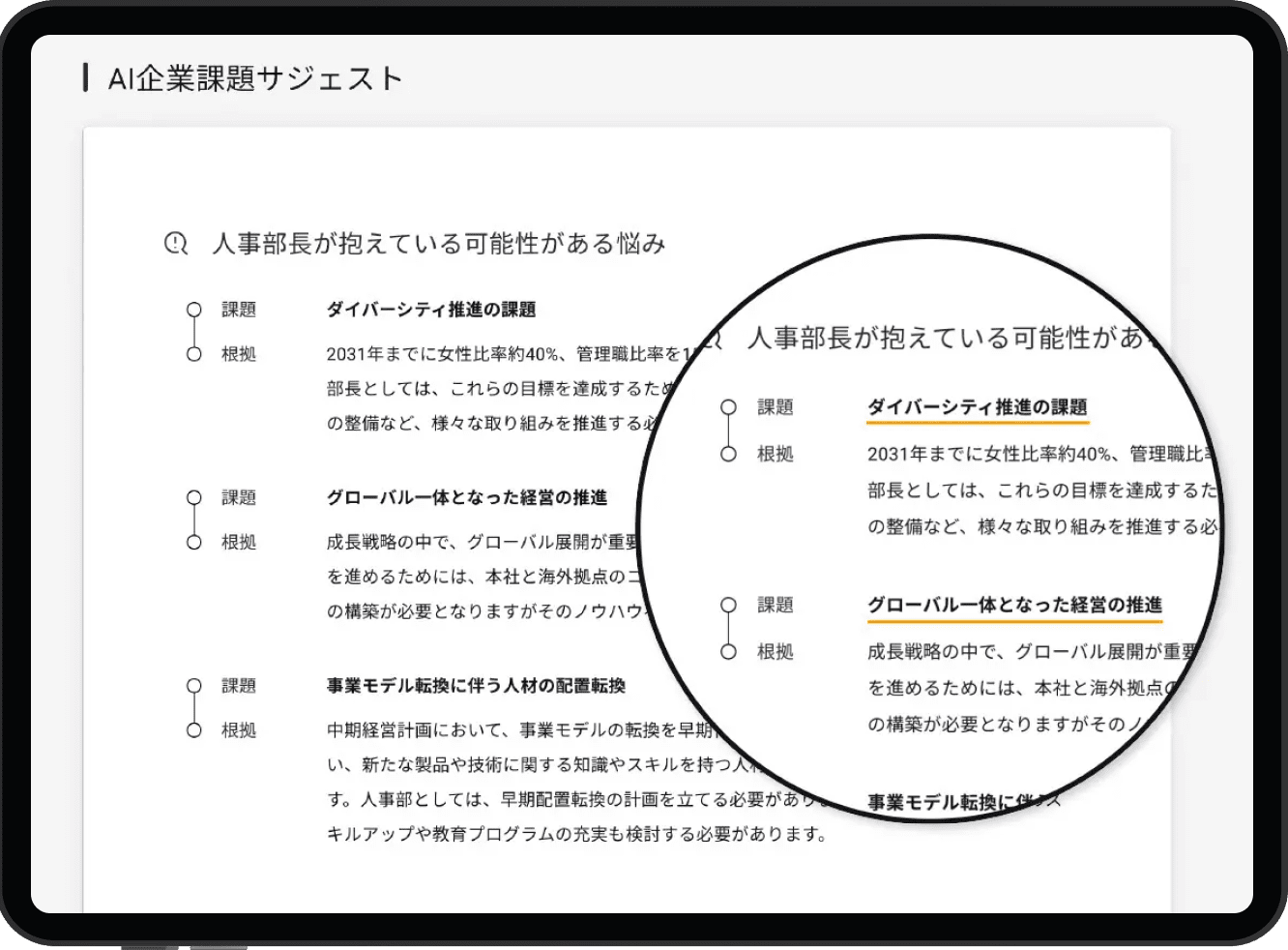Click the 根拠 label beside 成長戦略の中で in the magnifier
This screenshot has height=950, width=1288.
(x=775, y=652)
